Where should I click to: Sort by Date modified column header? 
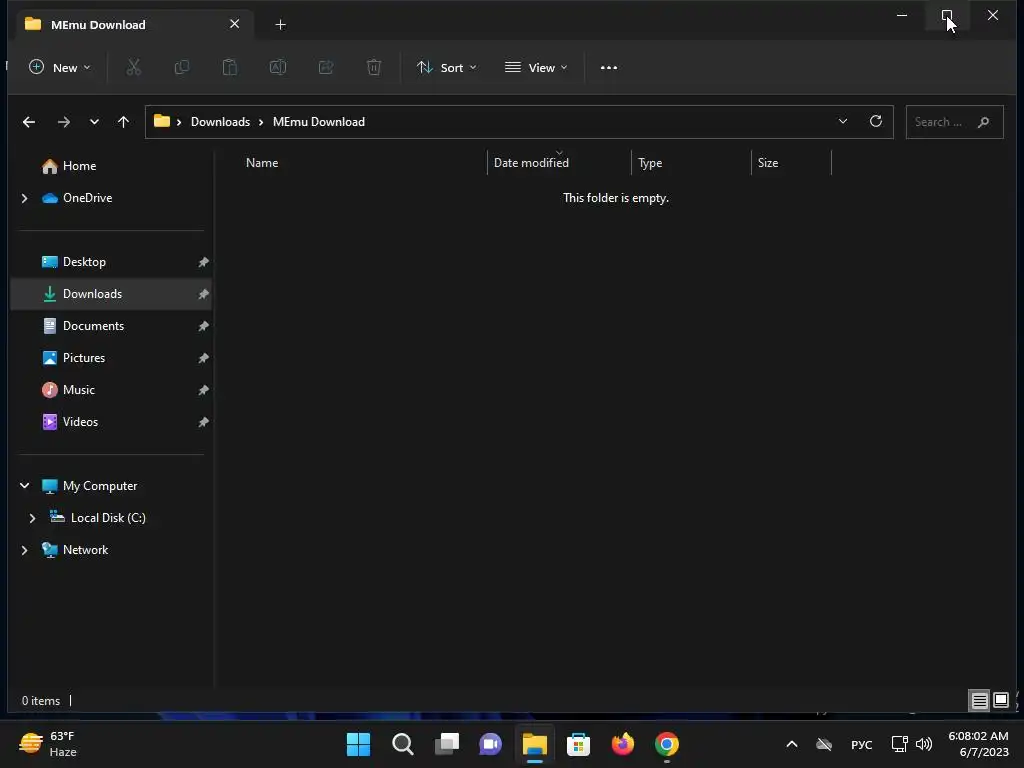click(531, 163)
